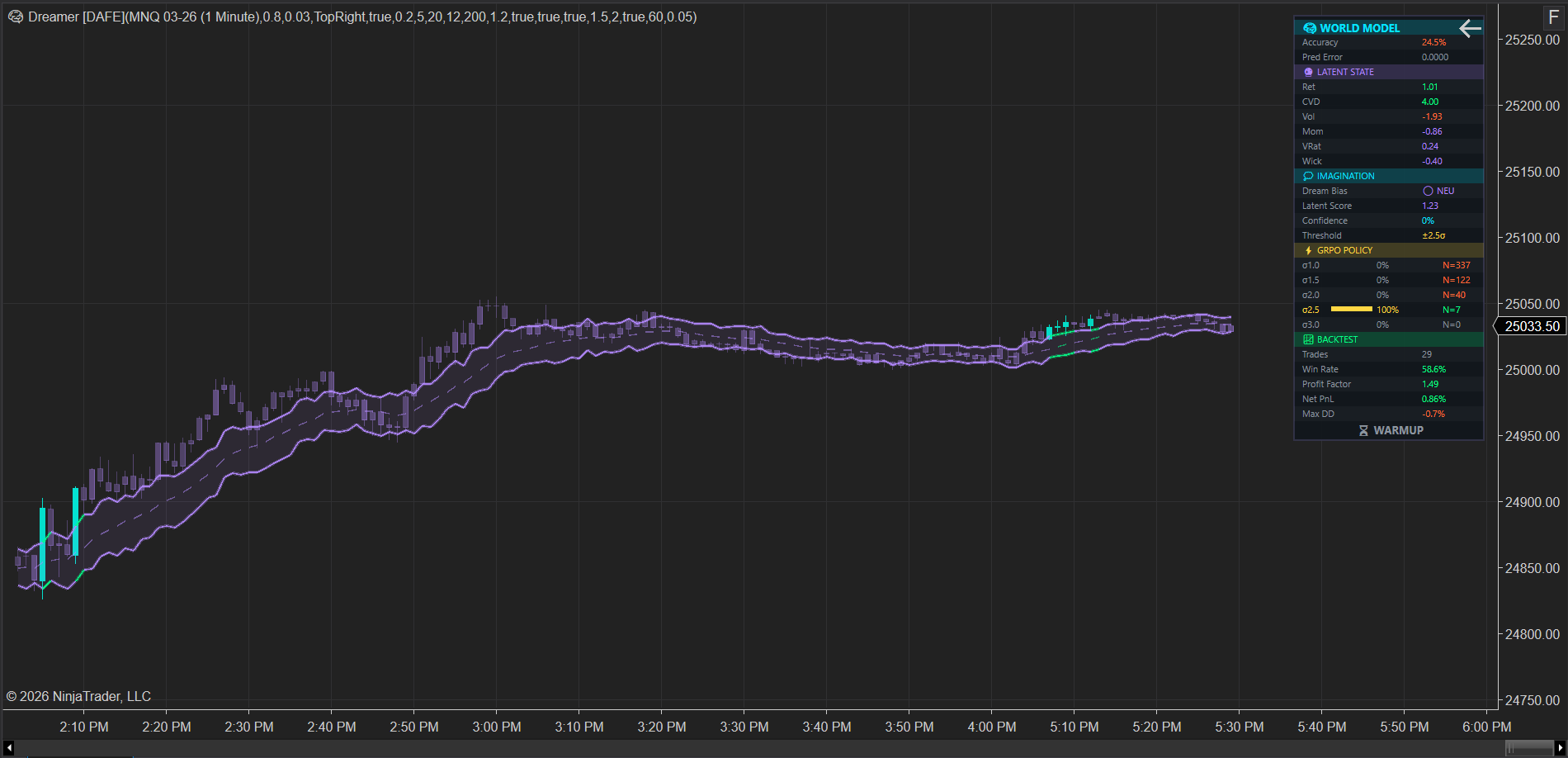Viewport: 1568px width, 758px height.
Task: Click the GRPO POLICY lightning bolt icon
Action: pyautogui.click(x=1309, y=250)
